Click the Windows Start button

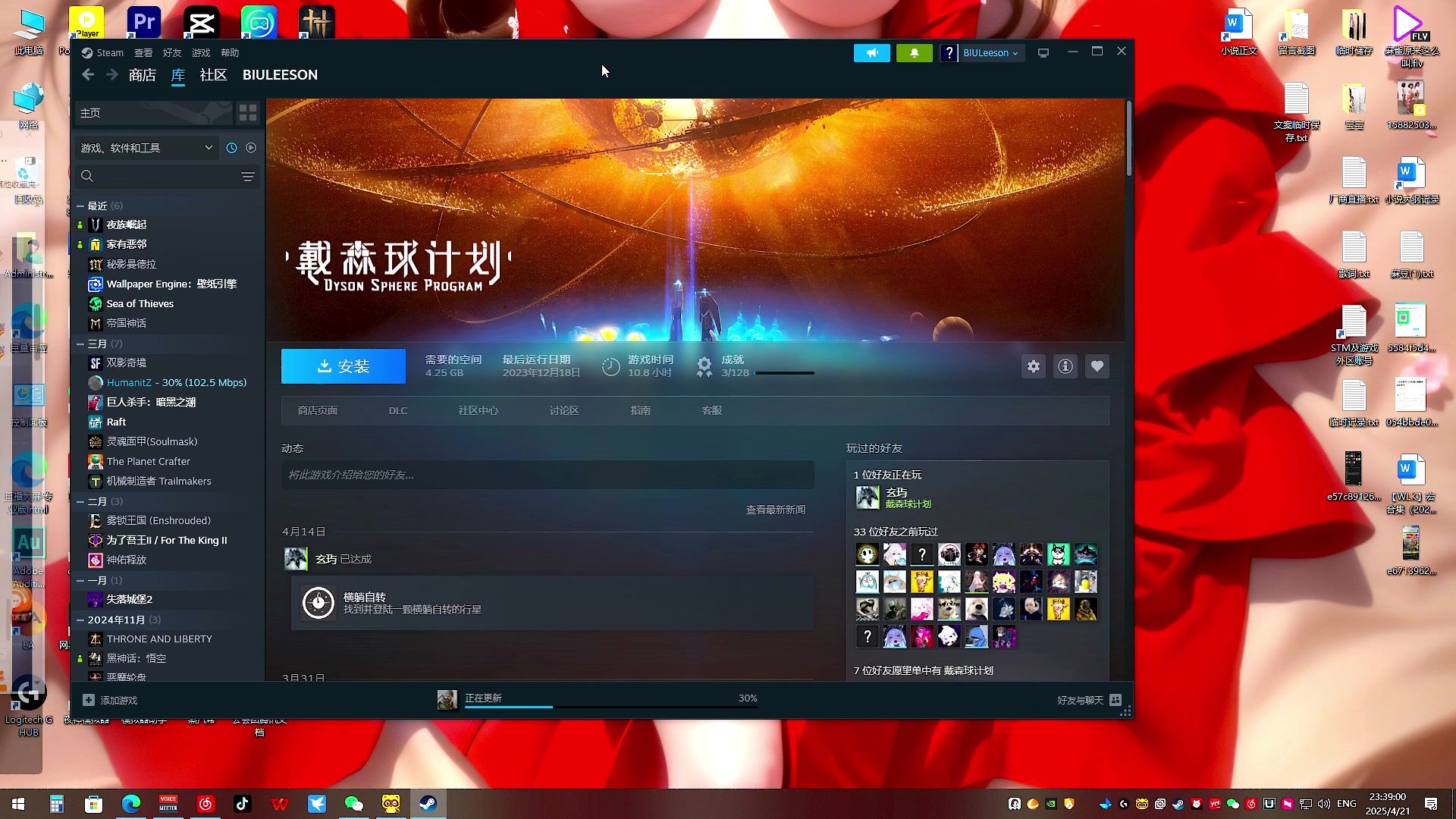pyautogui.click(x=18, y=804)
